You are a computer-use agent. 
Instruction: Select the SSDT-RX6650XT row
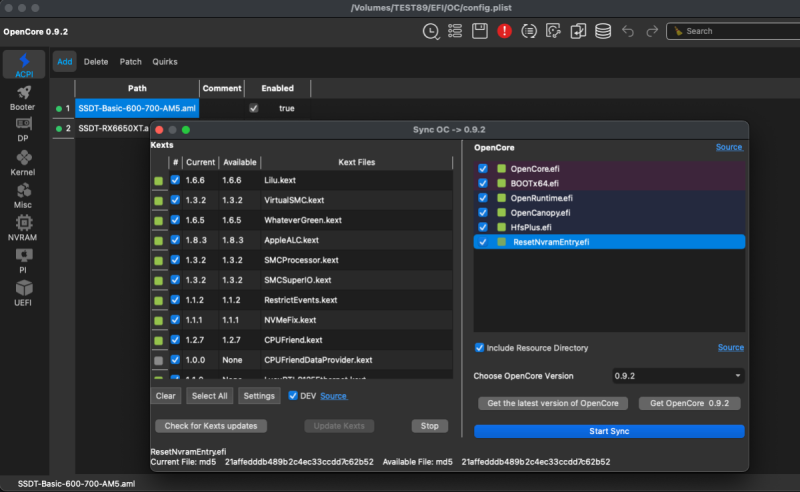tap(113, 129)
